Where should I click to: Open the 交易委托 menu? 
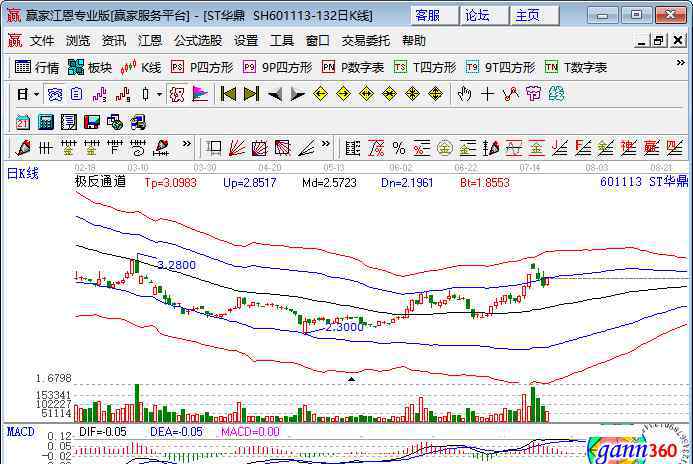tap(366, 41)
